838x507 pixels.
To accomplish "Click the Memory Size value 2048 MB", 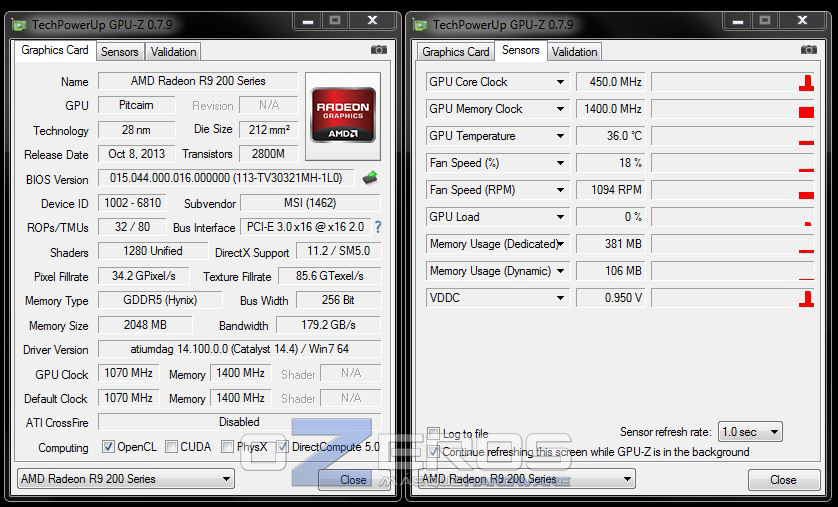I will point(145,324).
